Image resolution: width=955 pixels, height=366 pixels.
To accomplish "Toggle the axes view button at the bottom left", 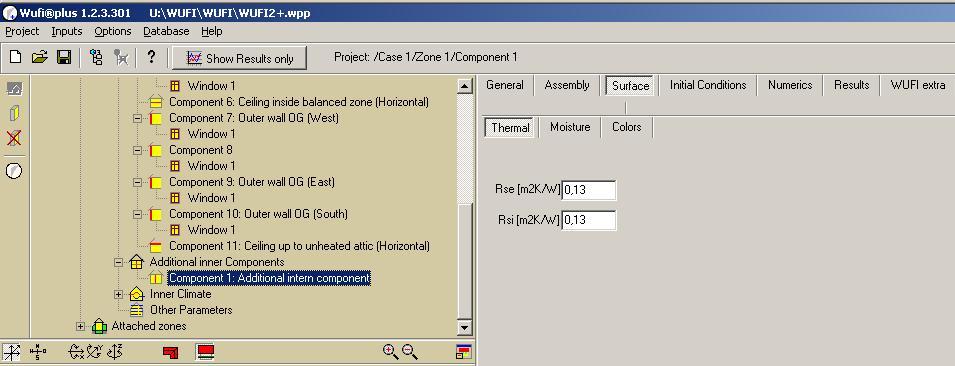I will [12, 352].
